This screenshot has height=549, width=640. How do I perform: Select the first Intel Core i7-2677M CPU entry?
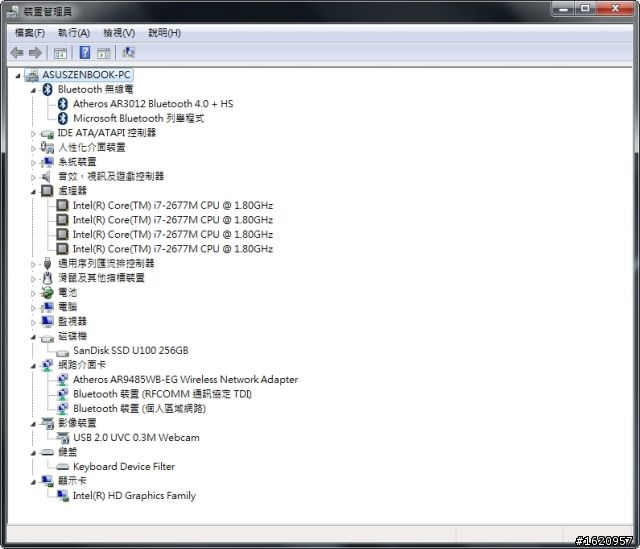coord(173,205)
